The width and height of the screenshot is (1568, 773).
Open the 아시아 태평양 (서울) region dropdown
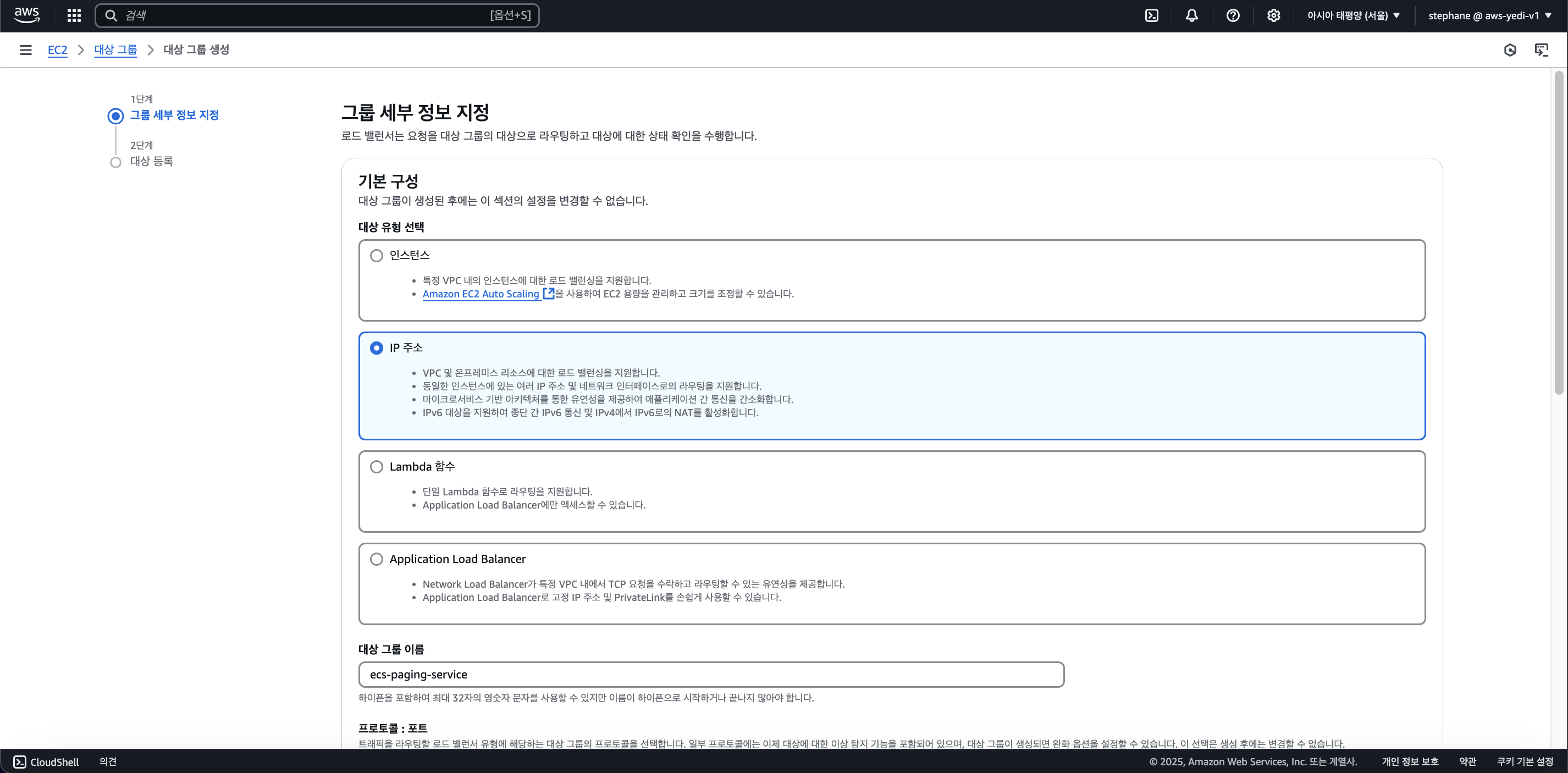[x=1352, y=15]
